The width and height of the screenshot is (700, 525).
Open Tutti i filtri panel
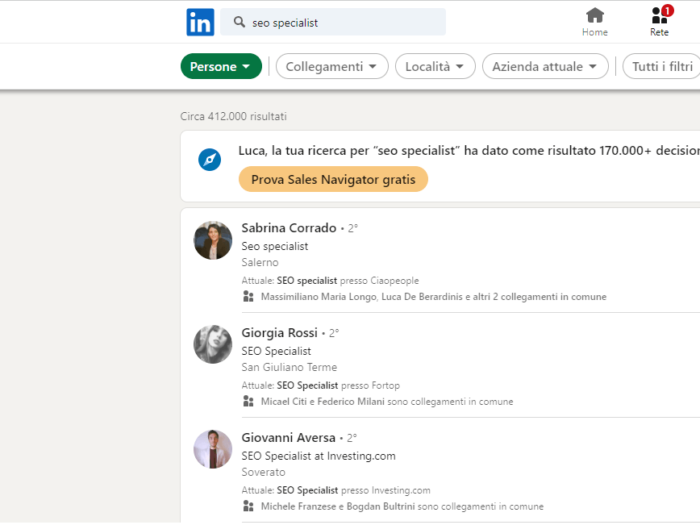pos(662,67)
